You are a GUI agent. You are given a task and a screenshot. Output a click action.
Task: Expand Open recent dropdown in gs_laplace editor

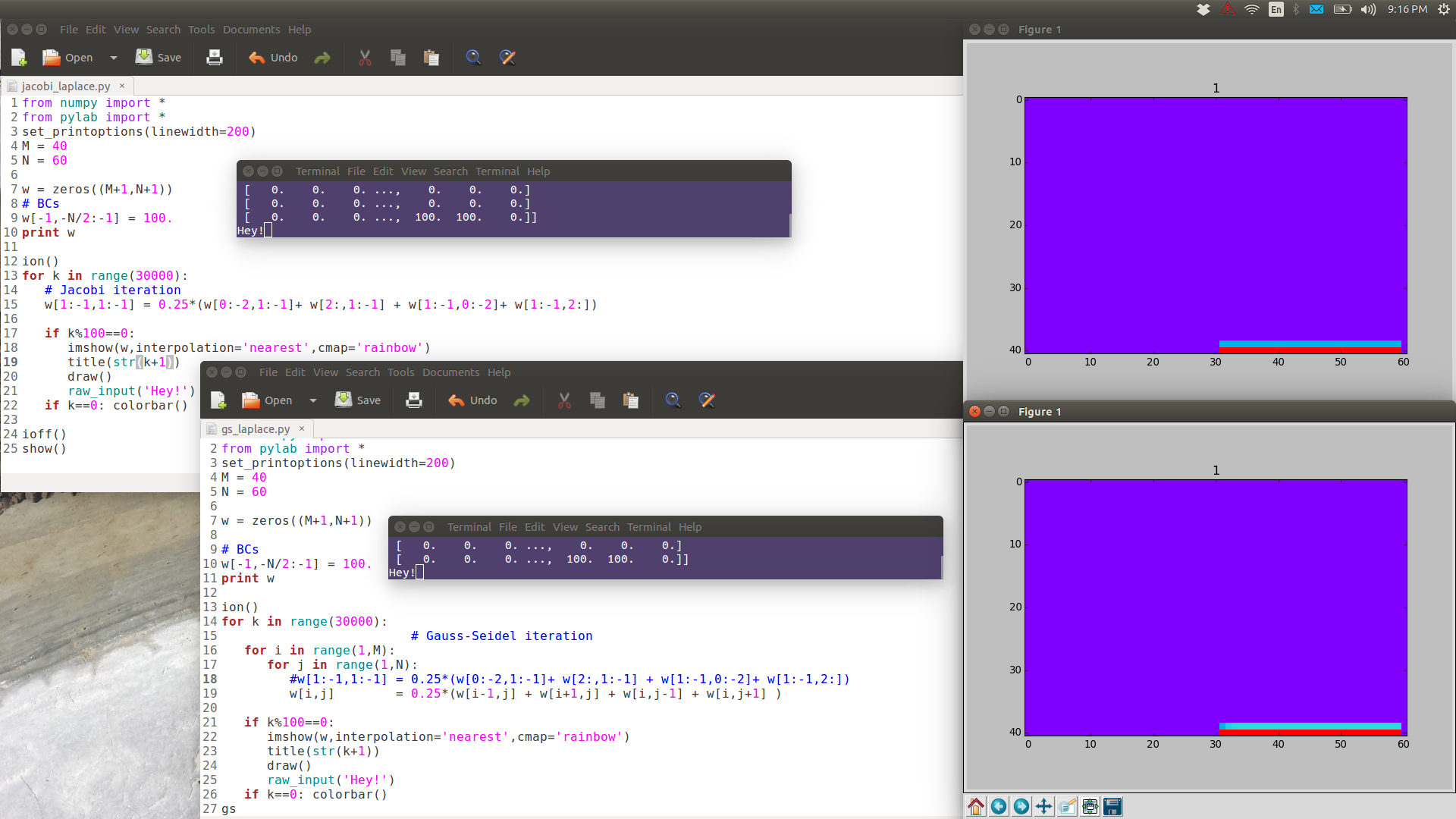[313, 400]
